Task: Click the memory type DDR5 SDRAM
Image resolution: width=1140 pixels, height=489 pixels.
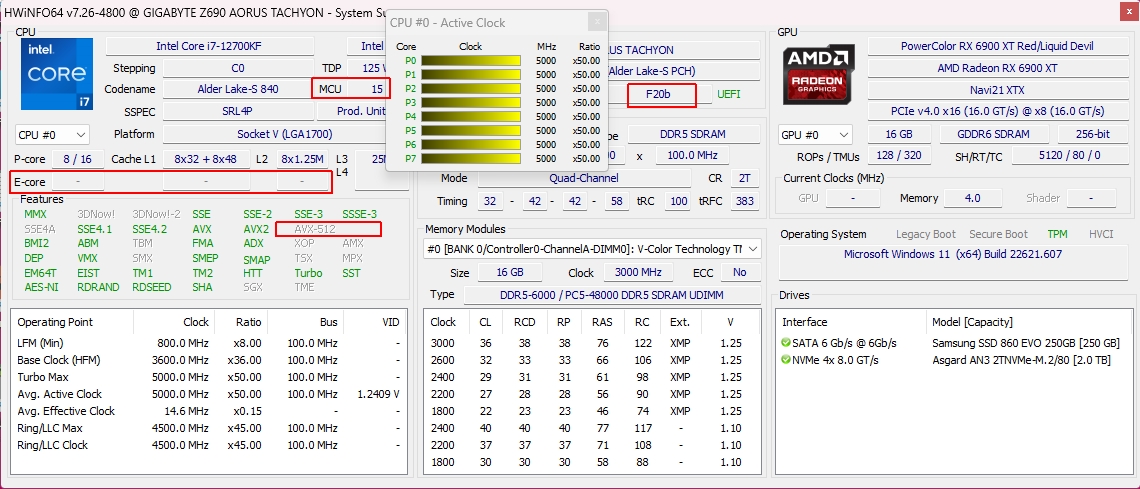Action: pyautogui.click(x=694, y=134)
